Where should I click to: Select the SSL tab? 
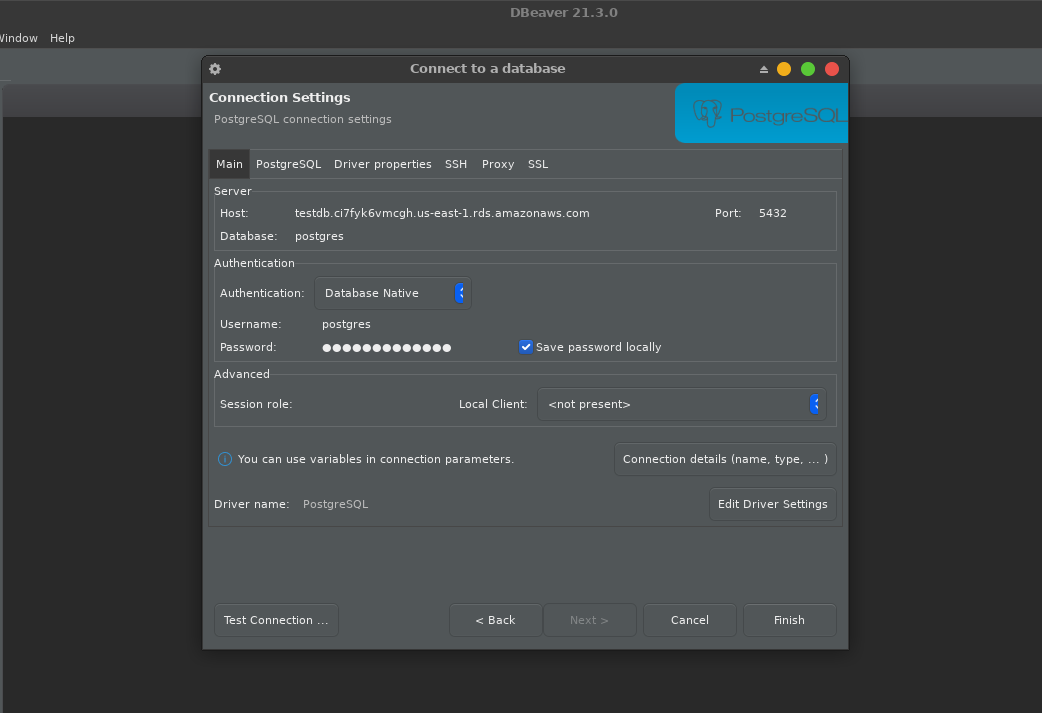coord(538,164)
